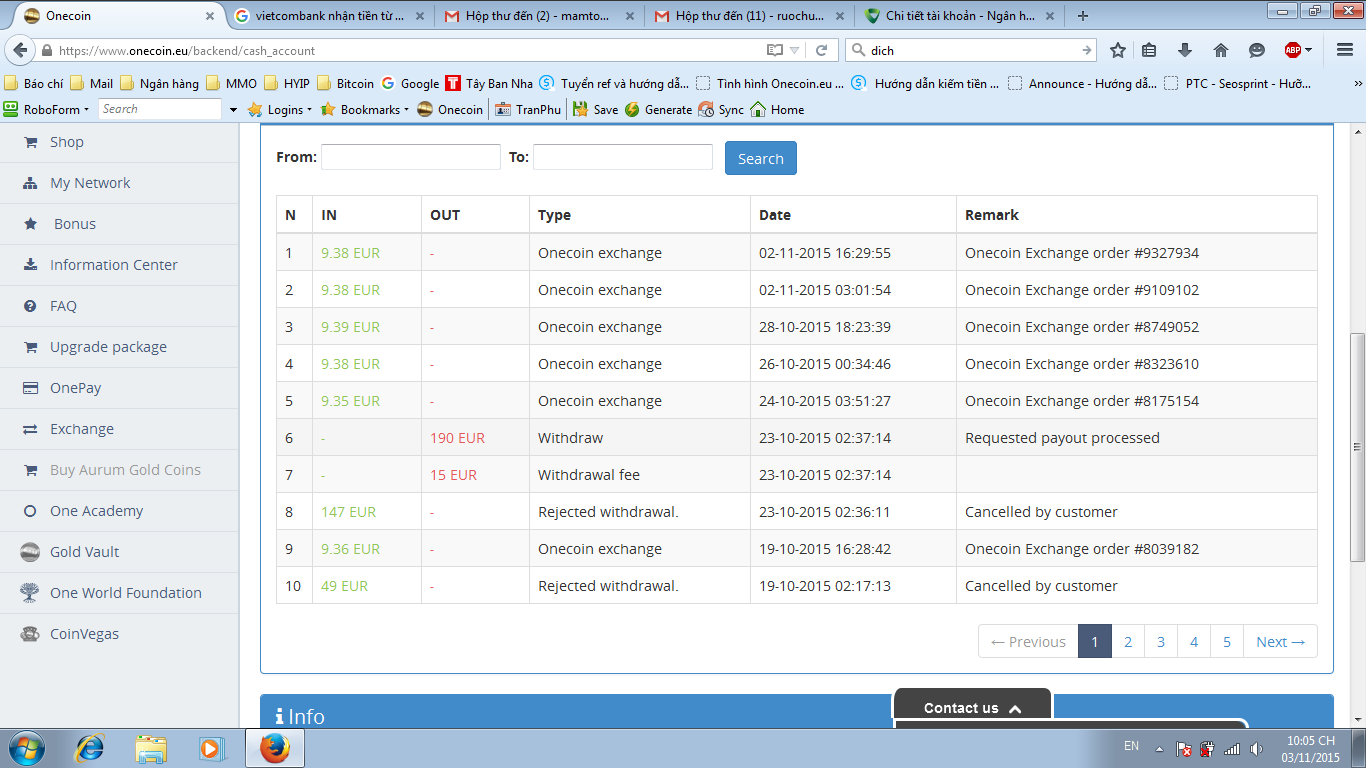Image resolution: width=1366 pixels, height=768 pixels.
Task: Click the Adblock Plus toolbar icon
Action: pos(1297,50)
